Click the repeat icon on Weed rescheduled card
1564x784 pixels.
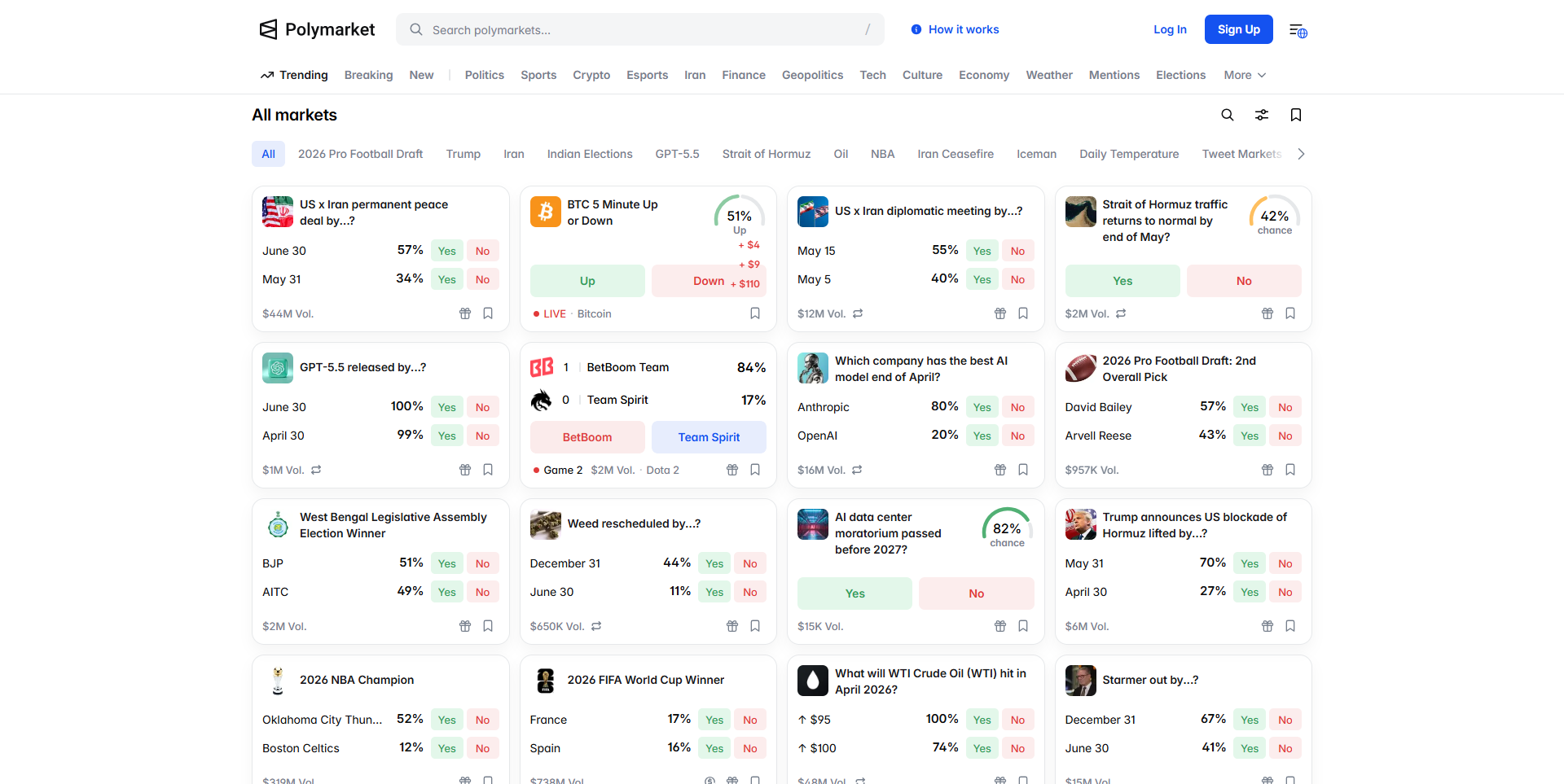click(x=596, y=626)
